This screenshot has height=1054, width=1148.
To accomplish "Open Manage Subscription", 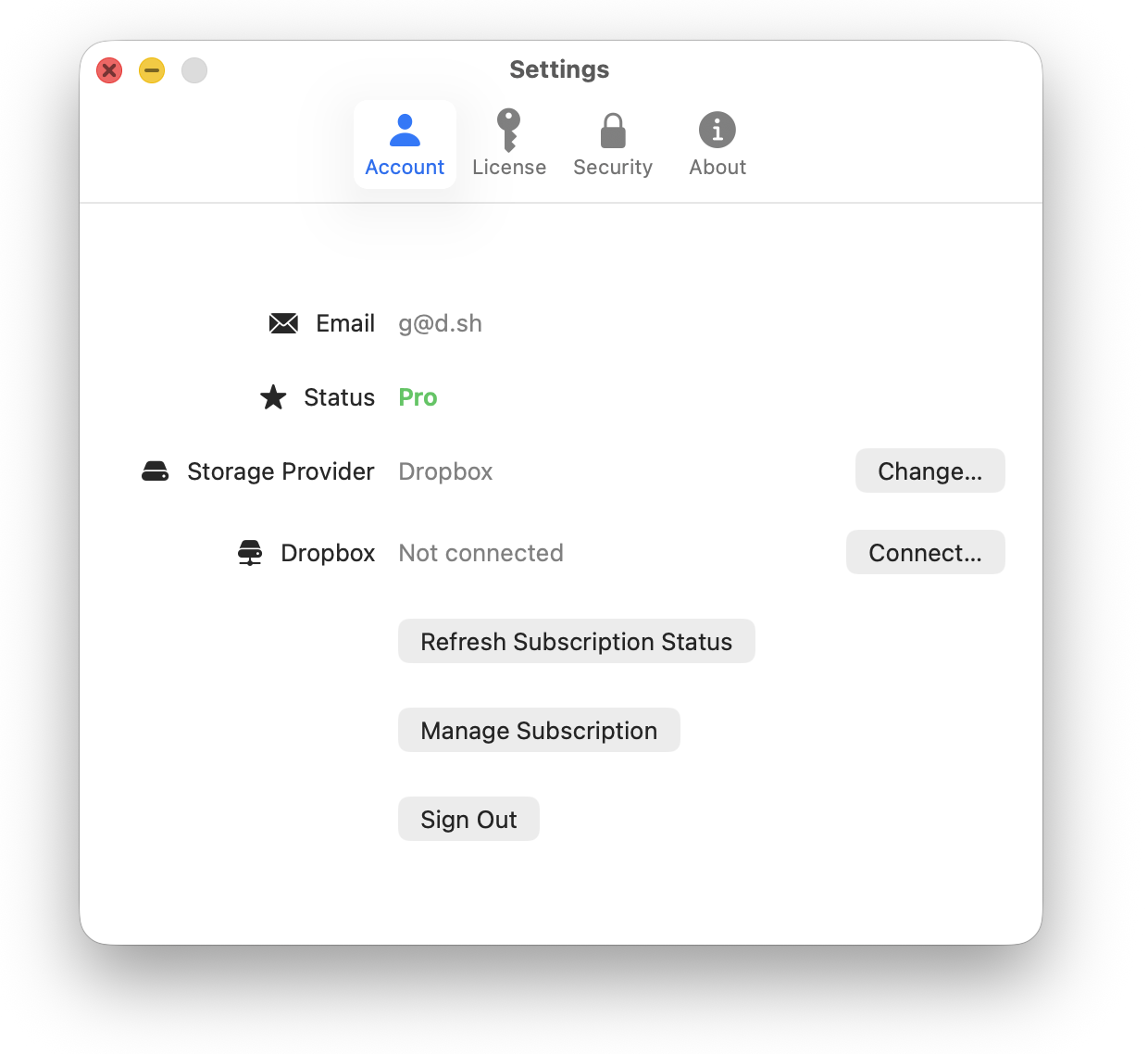I will 539,730.
